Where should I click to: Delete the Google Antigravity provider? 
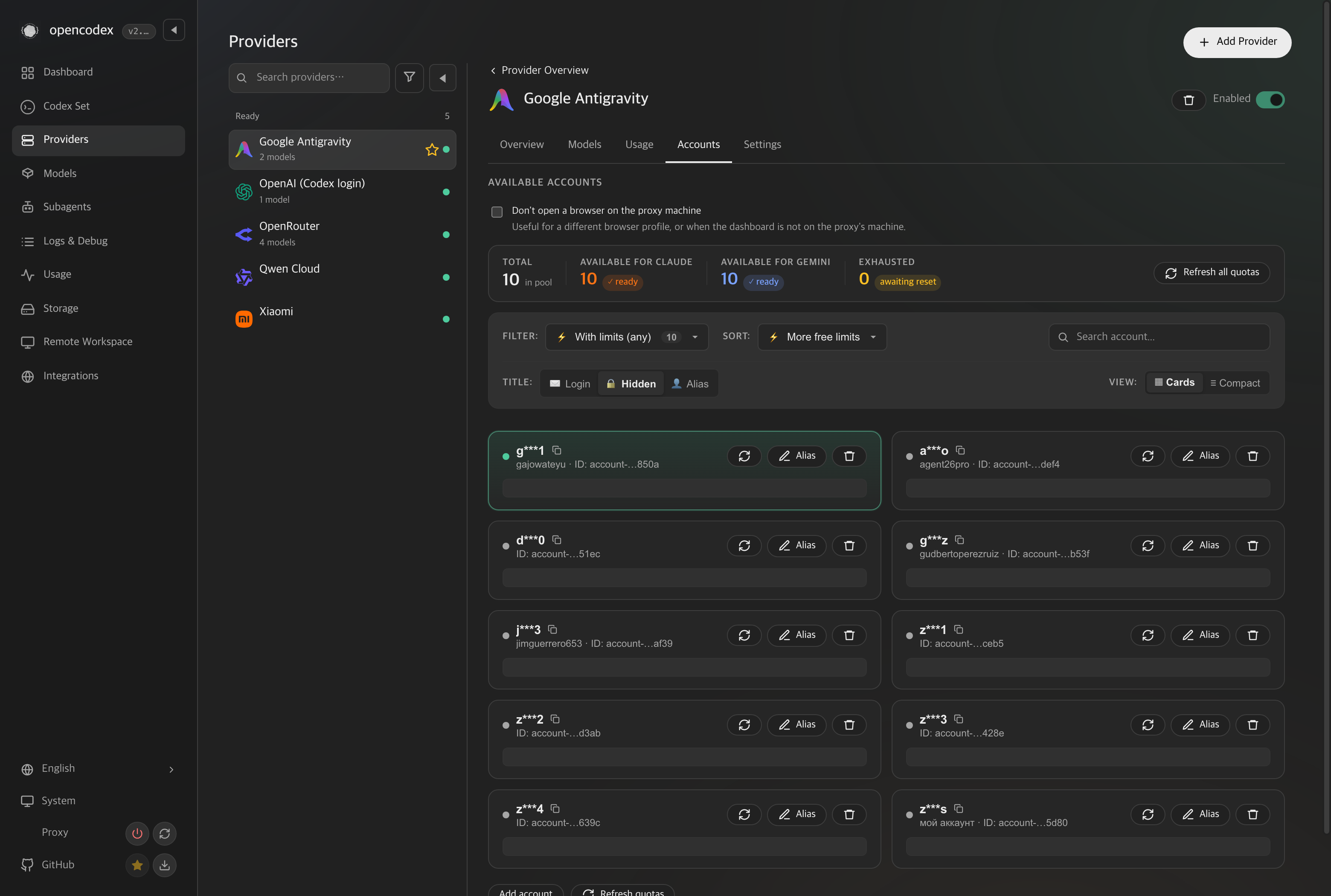point(1189,100)
